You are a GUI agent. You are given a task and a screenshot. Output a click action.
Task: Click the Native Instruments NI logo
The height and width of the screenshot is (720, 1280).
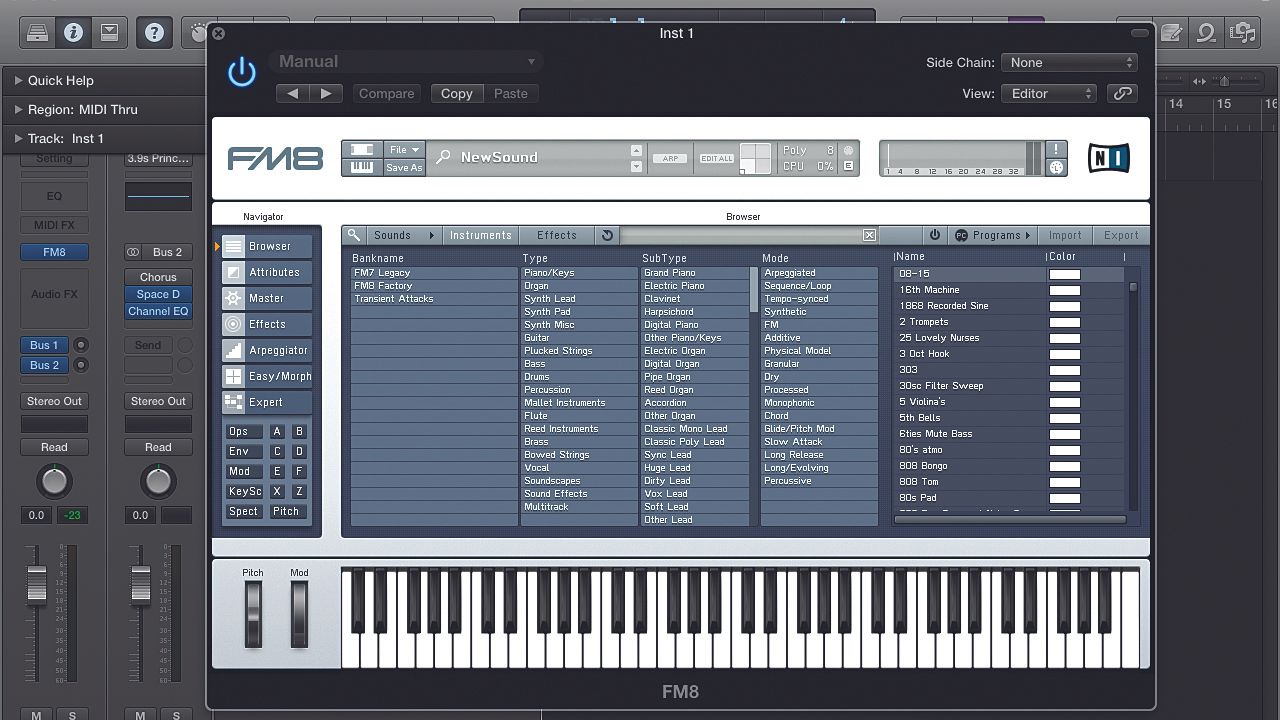[x=1108, y=158]
